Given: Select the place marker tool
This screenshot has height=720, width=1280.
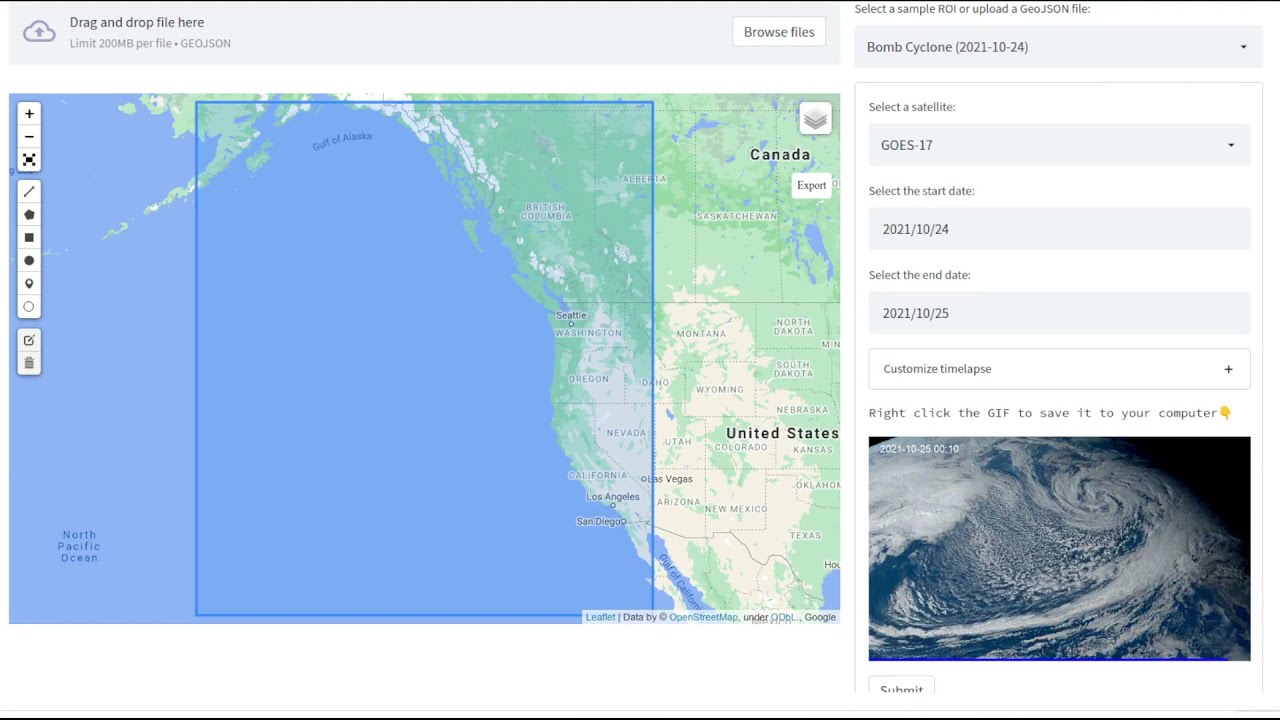Looking at the screenshot, I should point(29,283).
